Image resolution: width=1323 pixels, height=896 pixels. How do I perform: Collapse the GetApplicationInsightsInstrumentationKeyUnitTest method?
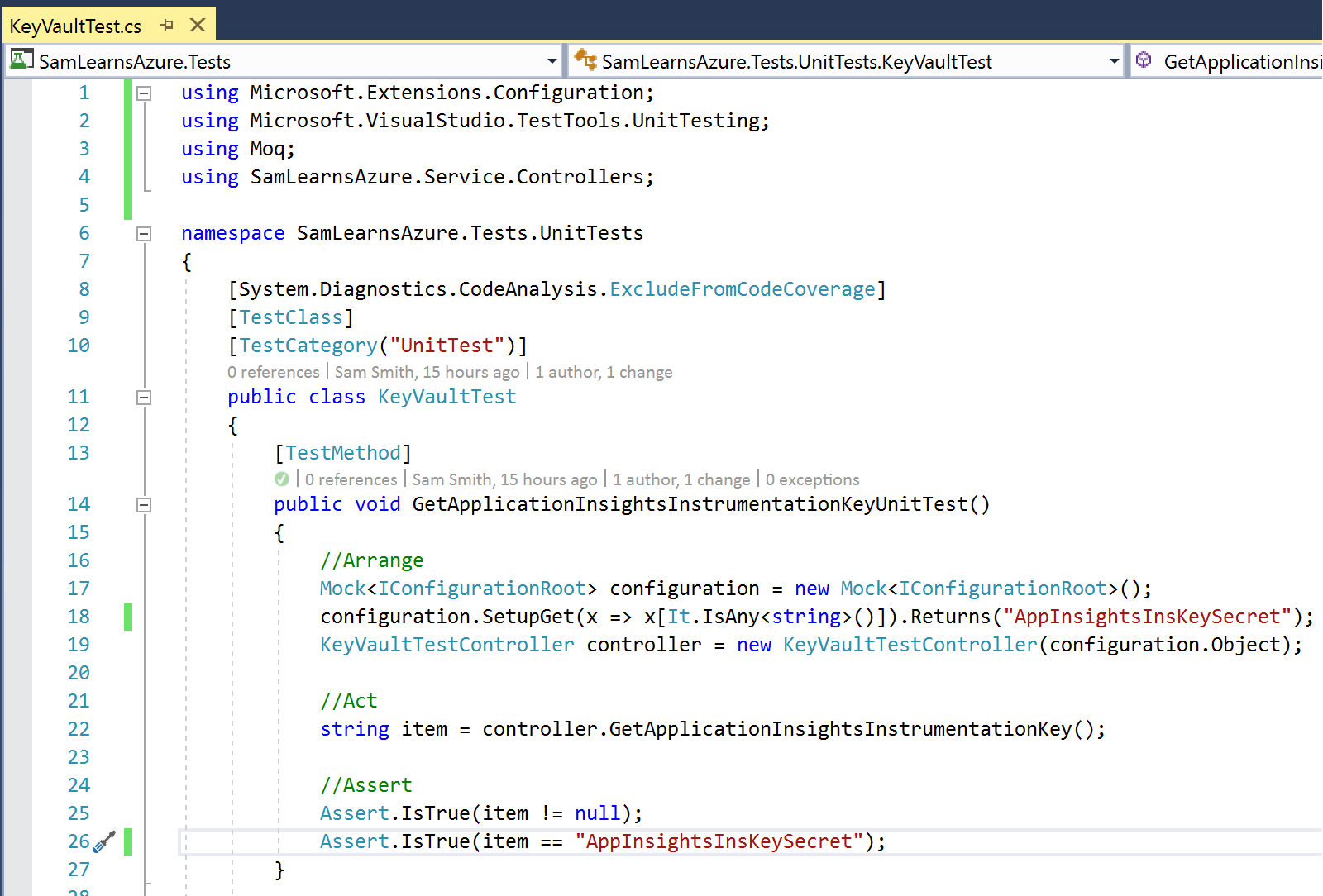coord(144,505)
